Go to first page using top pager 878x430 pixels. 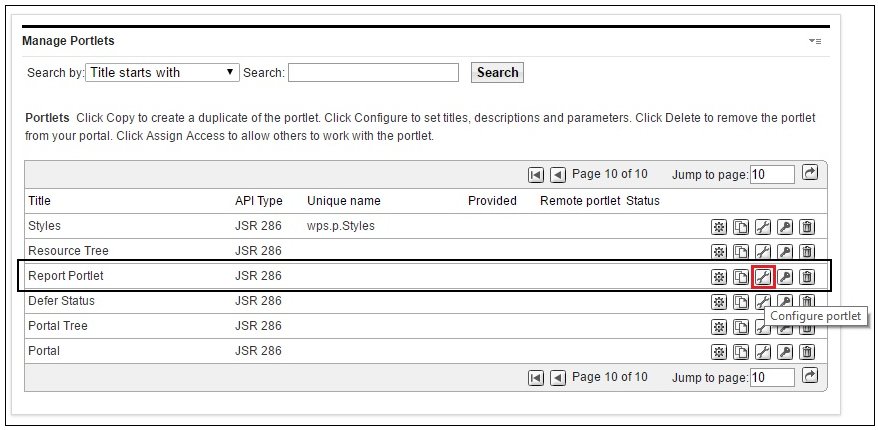pyautogui.click(x=536, y=175)
